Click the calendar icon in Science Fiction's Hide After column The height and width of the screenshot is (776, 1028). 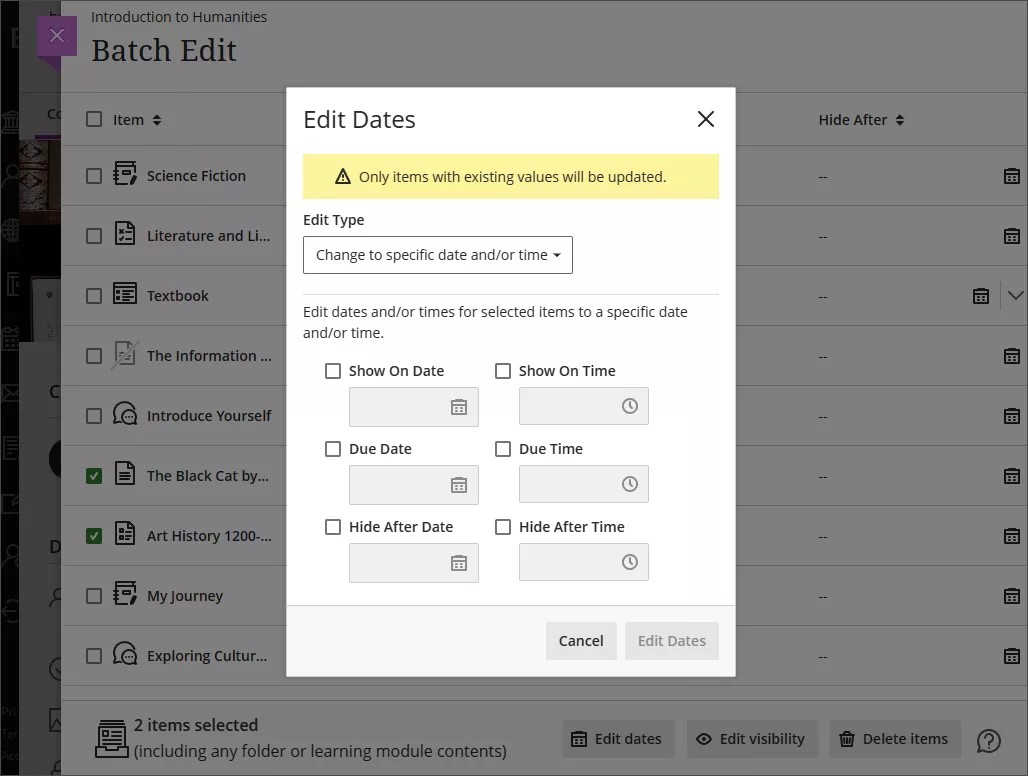(1011, 175)
